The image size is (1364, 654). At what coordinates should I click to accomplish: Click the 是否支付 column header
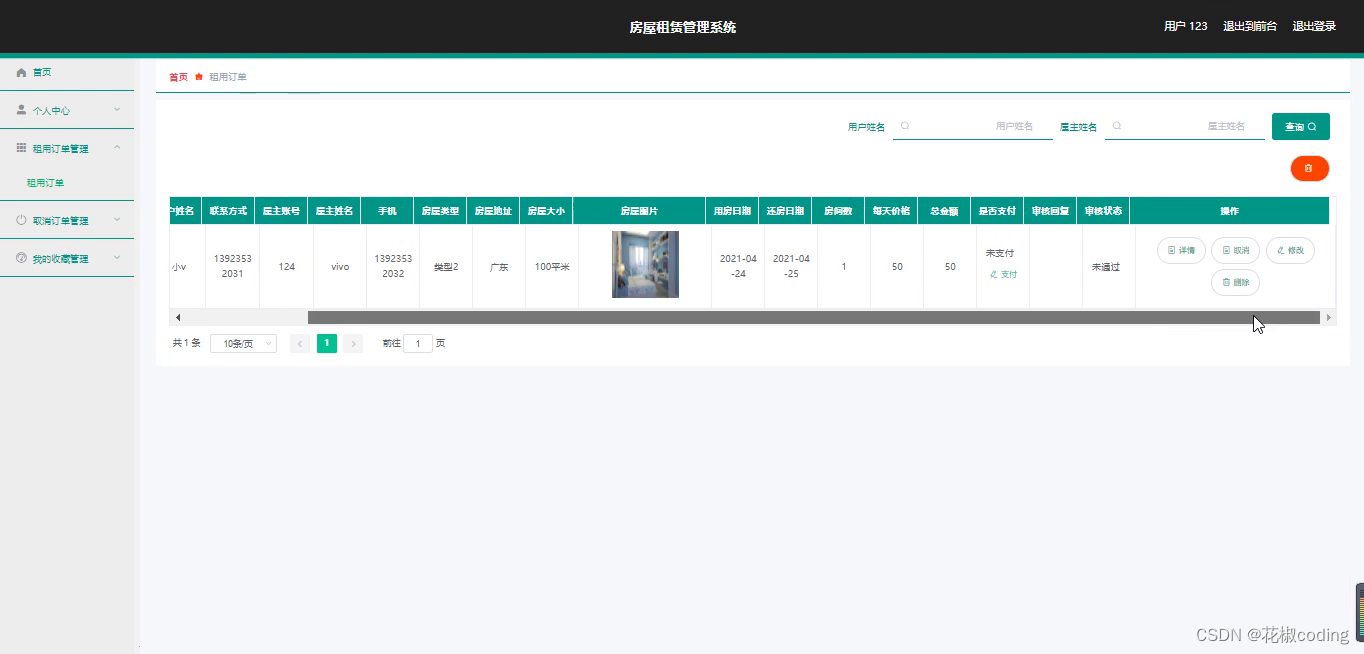[x=997, y=211]
